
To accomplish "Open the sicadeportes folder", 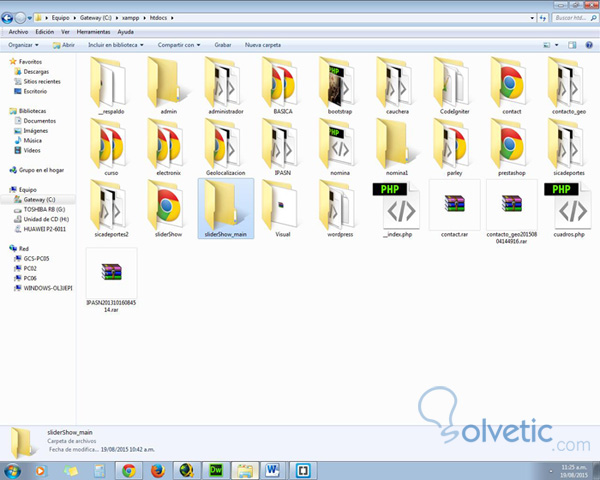I will point(569,147).
